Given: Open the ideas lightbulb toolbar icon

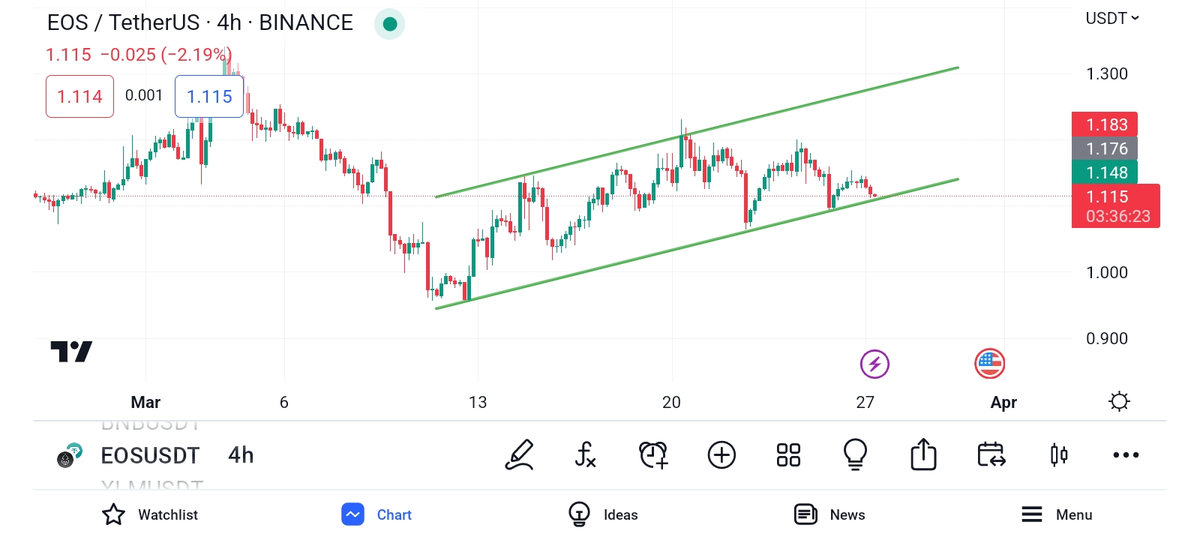Looking at the screenshot, I should 855,456.
